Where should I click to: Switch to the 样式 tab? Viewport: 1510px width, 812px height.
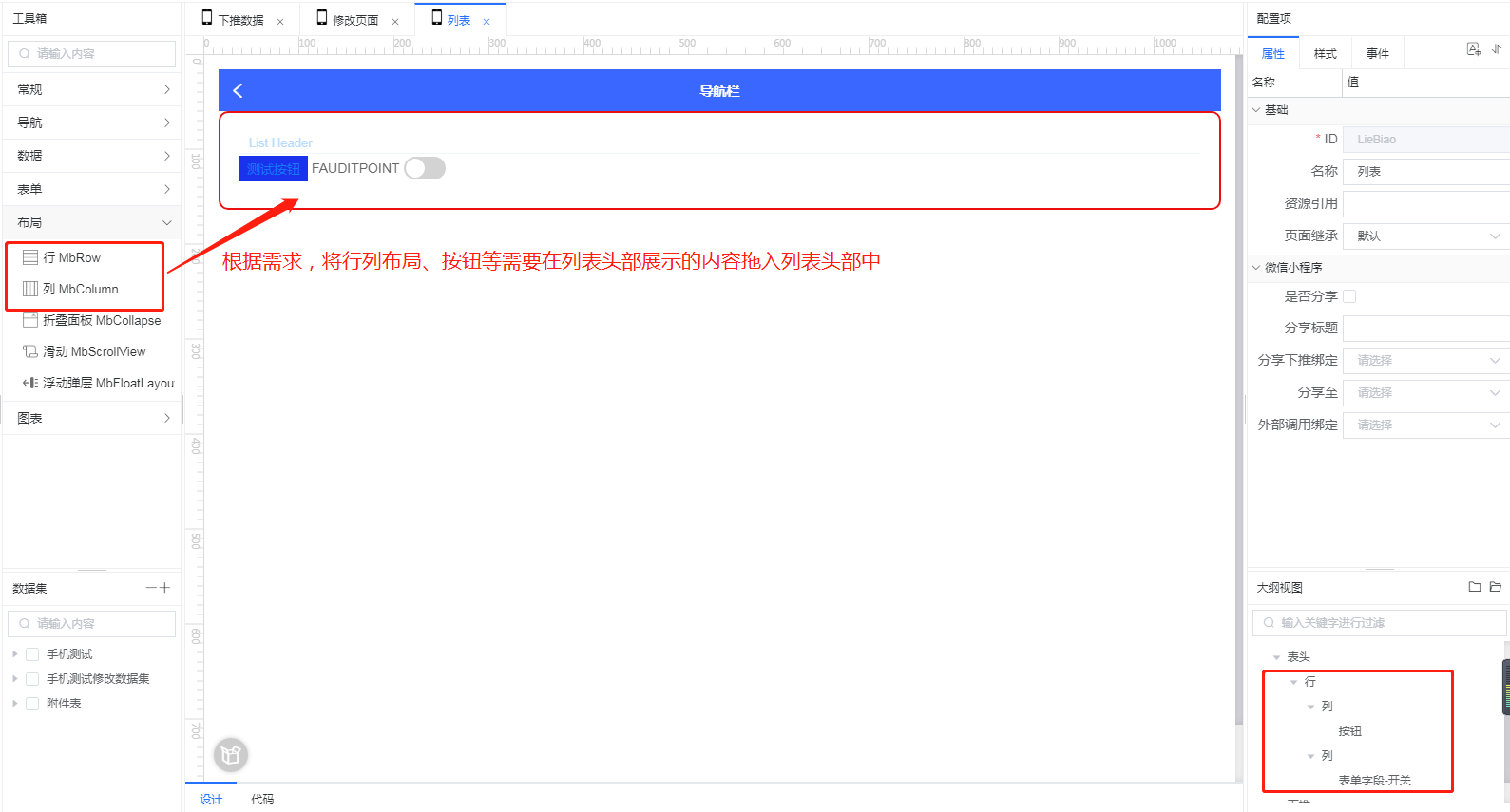(x=1325, y=54)
